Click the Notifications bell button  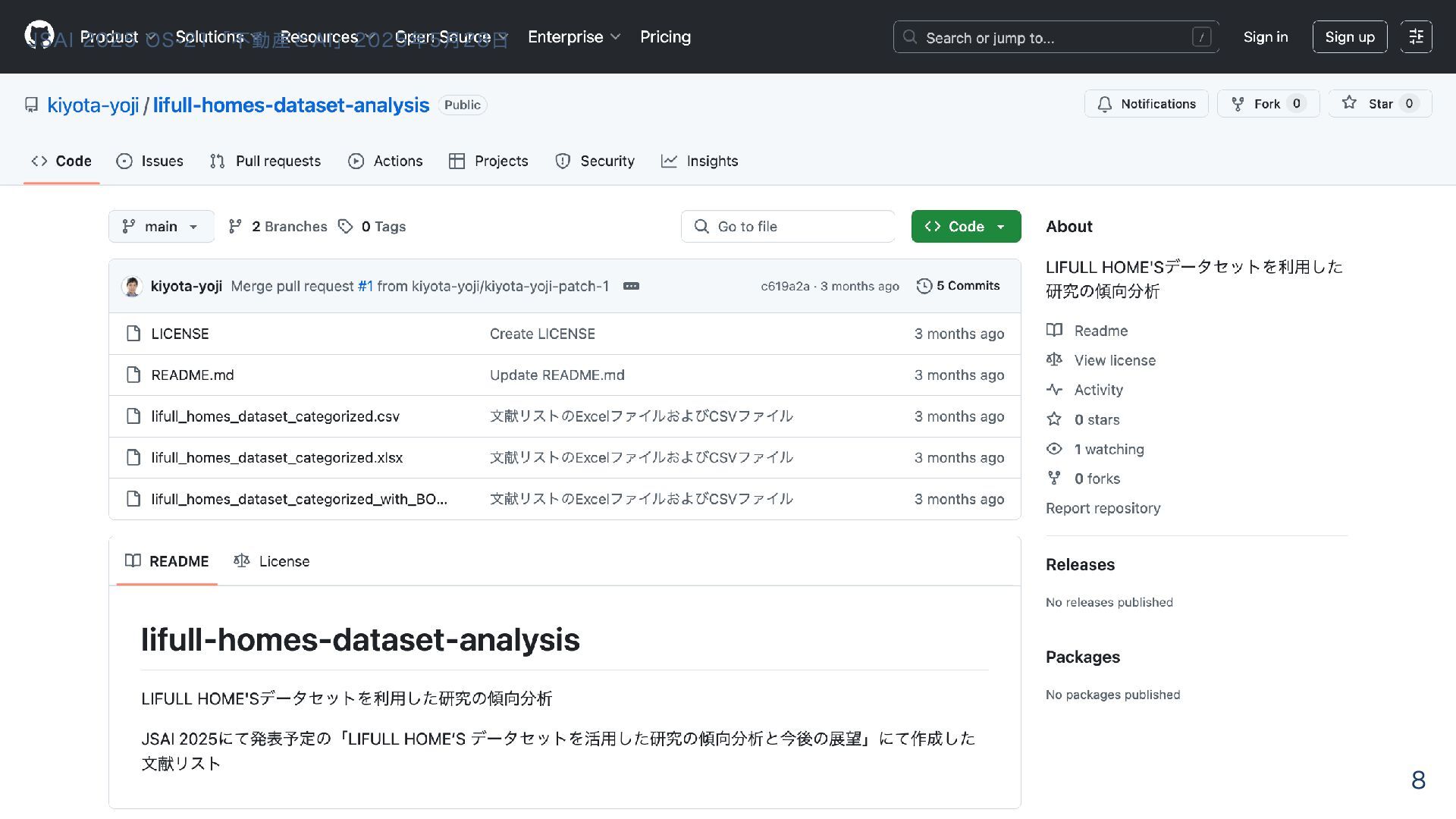click(x=1146, y=104)
